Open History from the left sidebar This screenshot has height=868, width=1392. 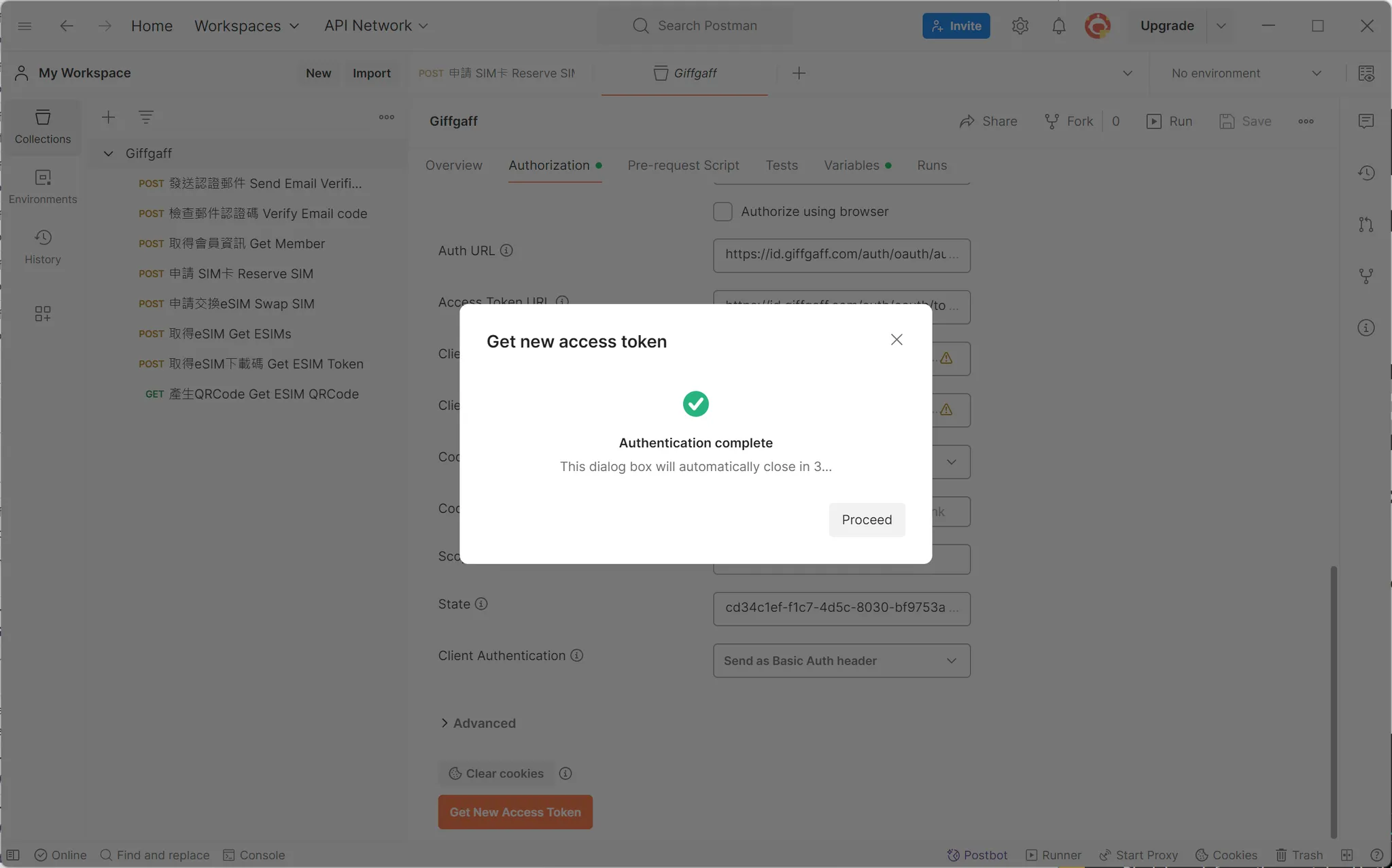point(43,246)
